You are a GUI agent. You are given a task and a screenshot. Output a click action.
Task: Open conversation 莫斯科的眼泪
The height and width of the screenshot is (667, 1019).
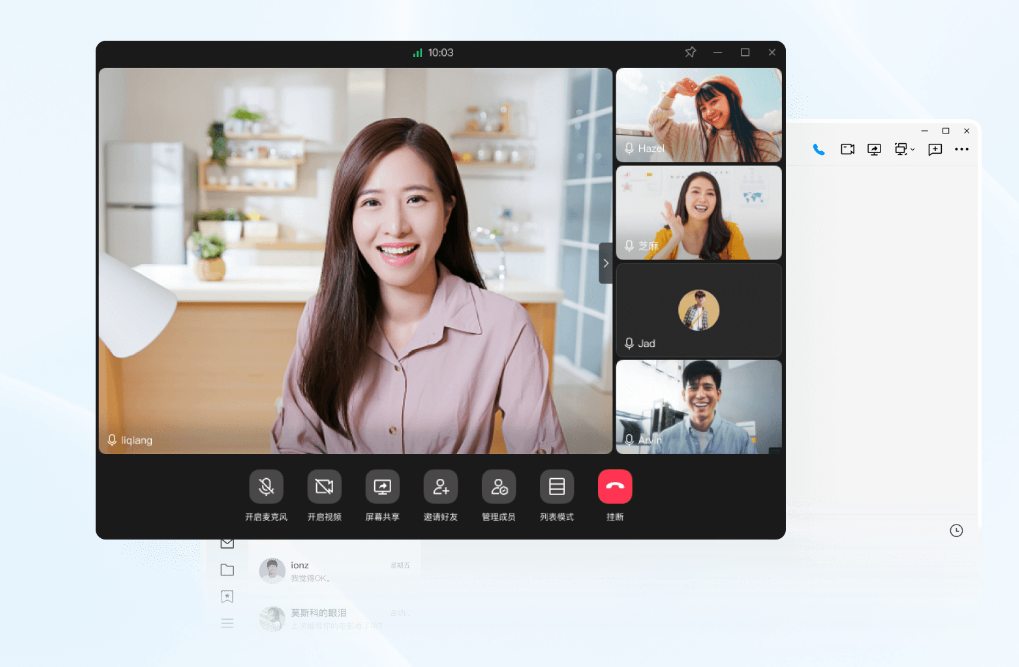335,619
